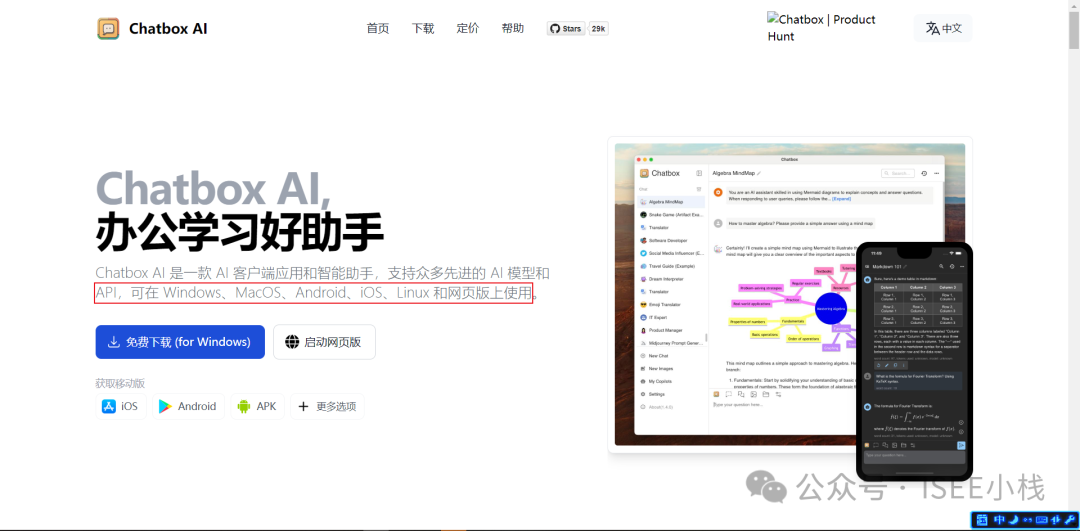Click the Chatbox AI logo icon
This screenshot has height=531, width=1080.
[x=108, y=29]
